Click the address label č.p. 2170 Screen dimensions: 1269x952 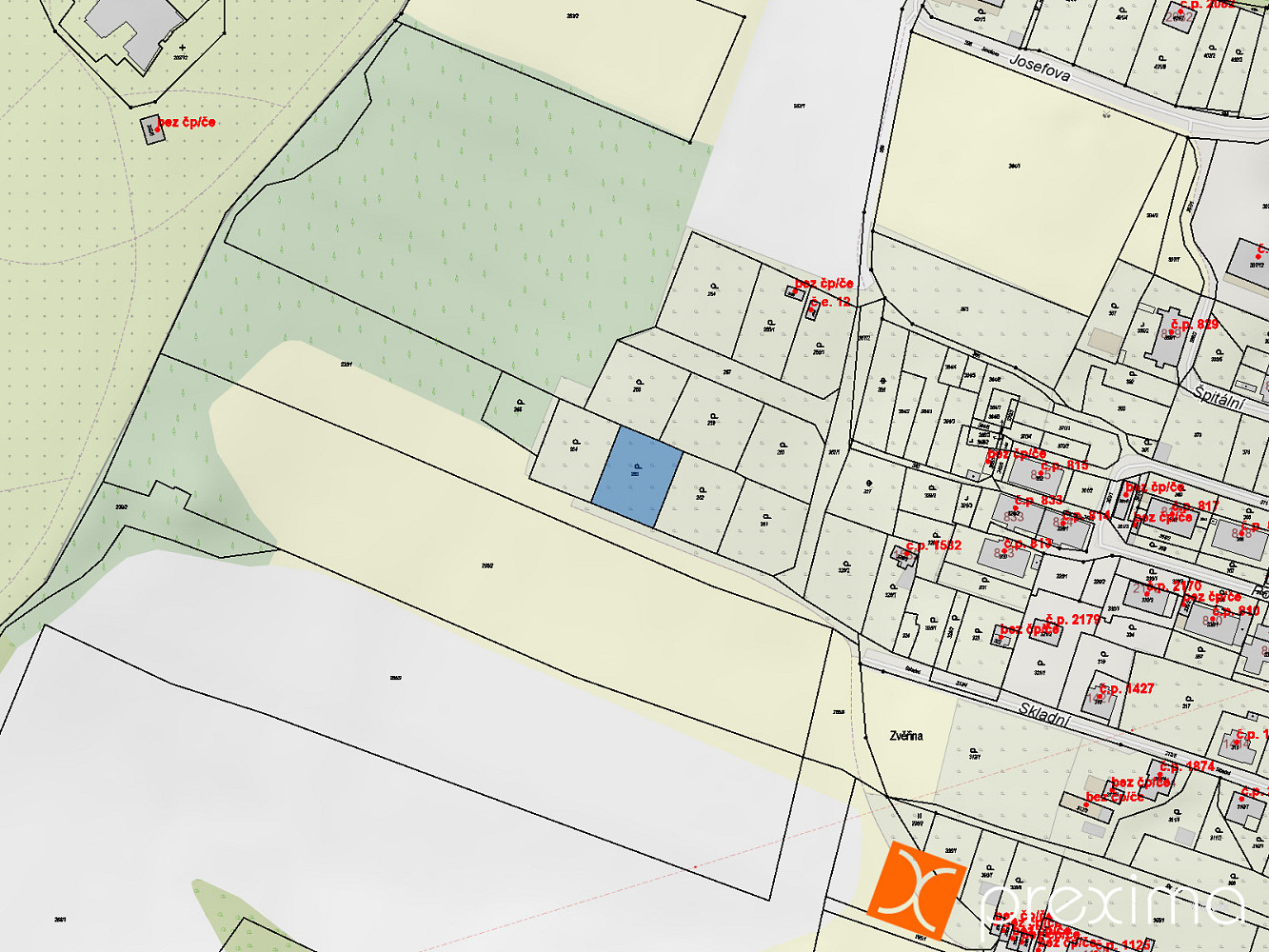click(x=1174, y=585)
